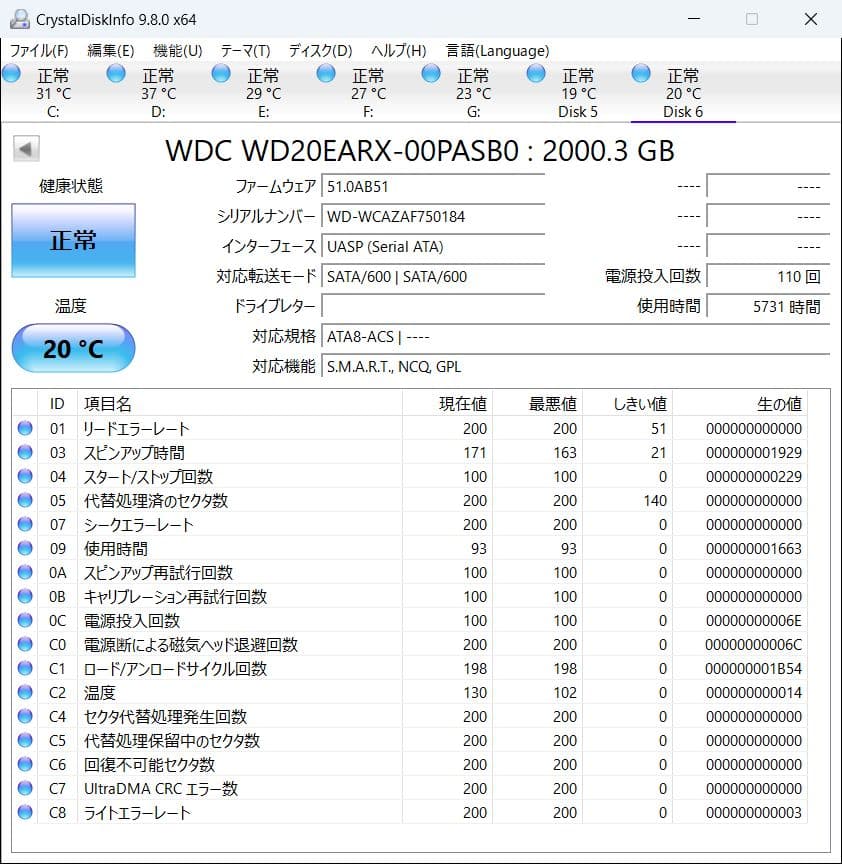This screenshot has height=864, width=842.
Task: Click the 使用時間 value 5731 時間
Action: point(768,306)
